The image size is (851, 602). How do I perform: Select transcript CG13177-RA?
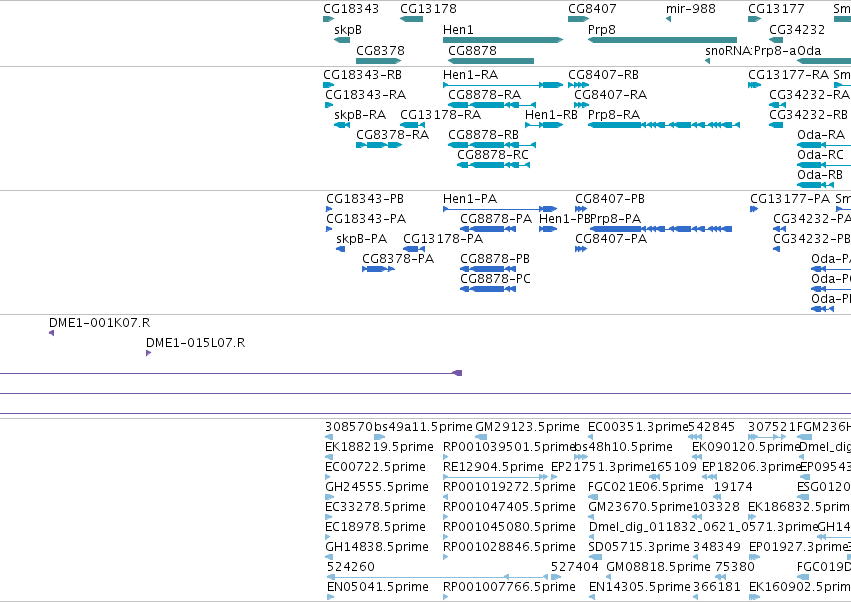(x=754, y=85)
